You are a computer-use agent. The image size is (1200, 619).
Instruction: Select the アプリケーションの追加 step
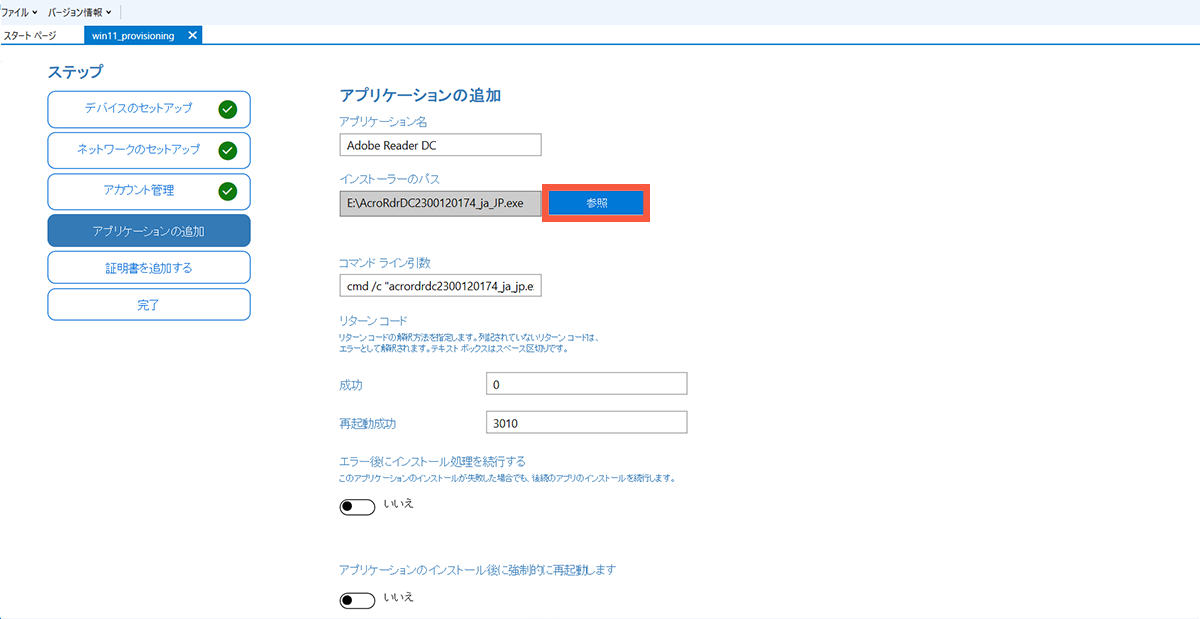tap(148, 230)
